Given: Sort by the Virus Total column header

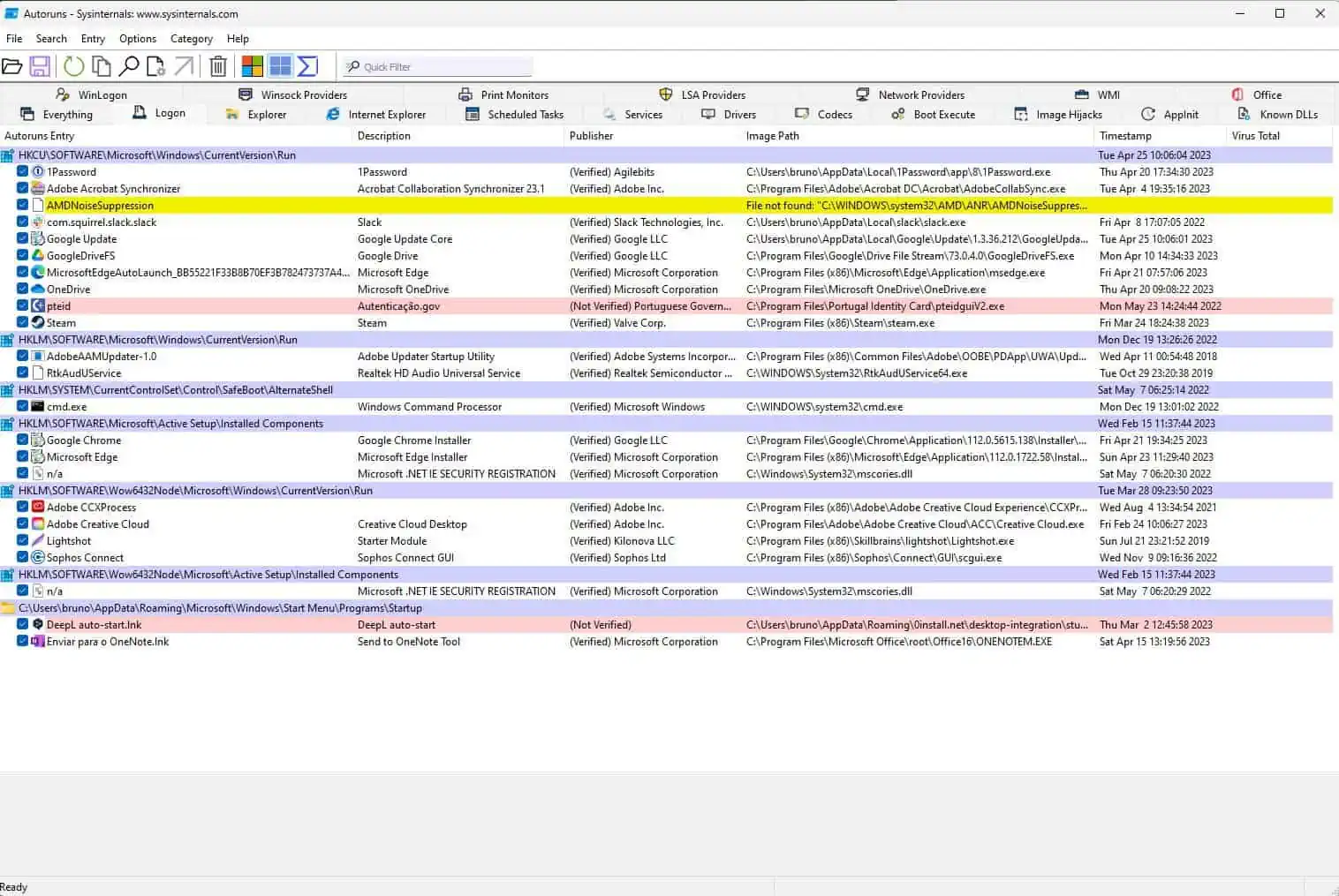Looking at the screenshot, I should pyautogui.click(x=1280, y=136).
